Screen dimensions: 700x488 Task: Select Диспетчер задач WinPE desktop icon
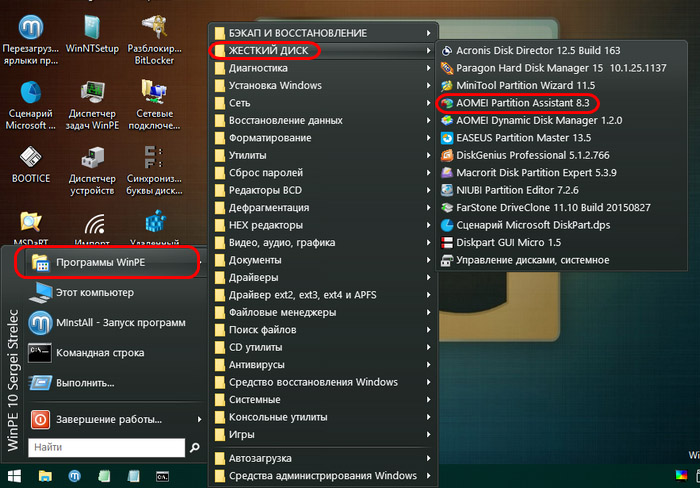point(92,105)
